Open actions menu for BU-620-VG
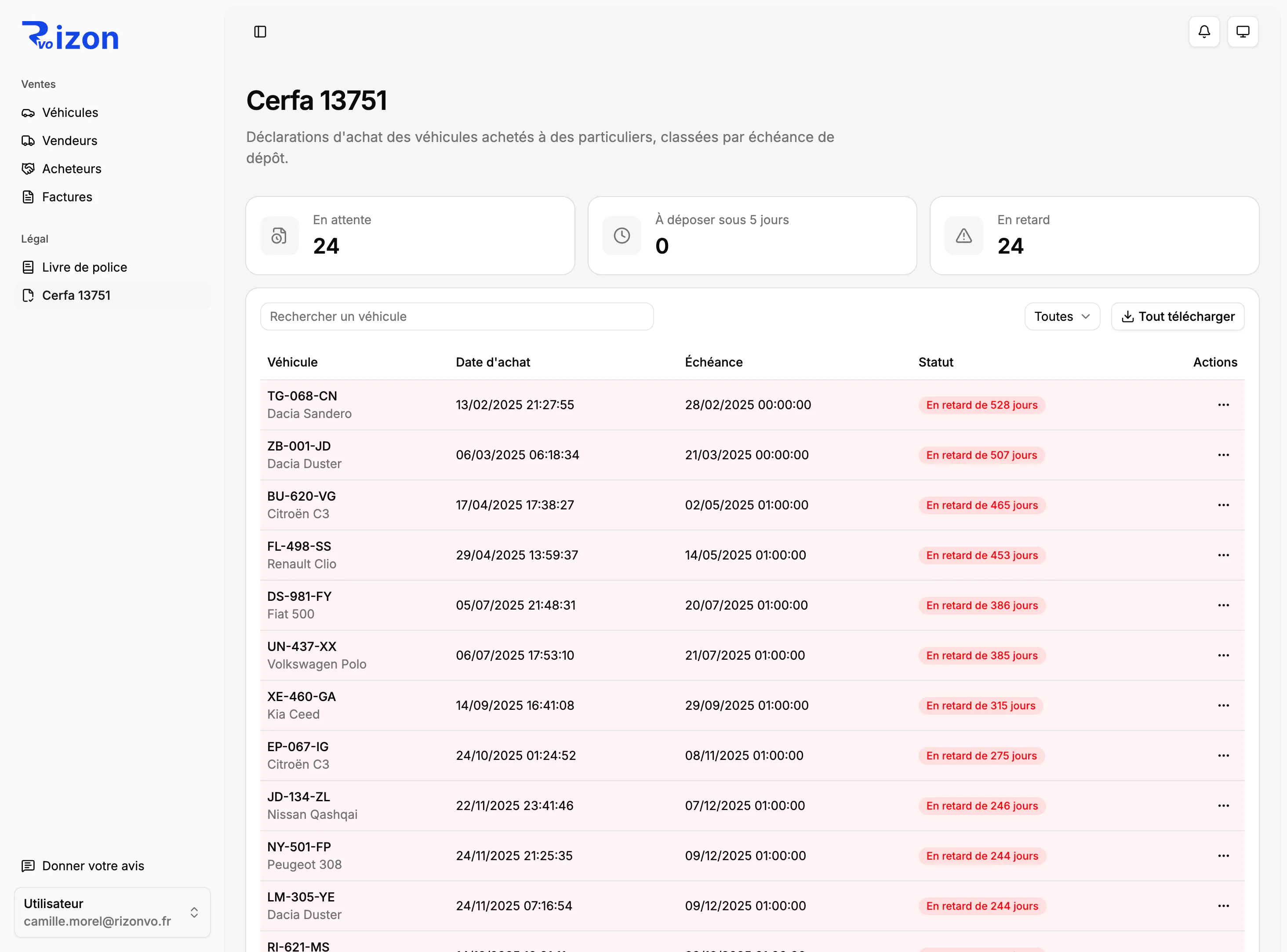Viewport: 1287px width, 952px height. (x=1223, y=505)
